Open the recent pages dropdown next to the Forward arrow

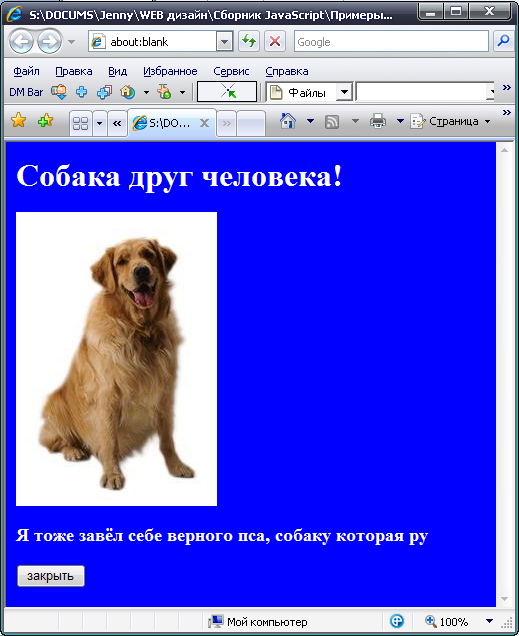tap(72, 42)
